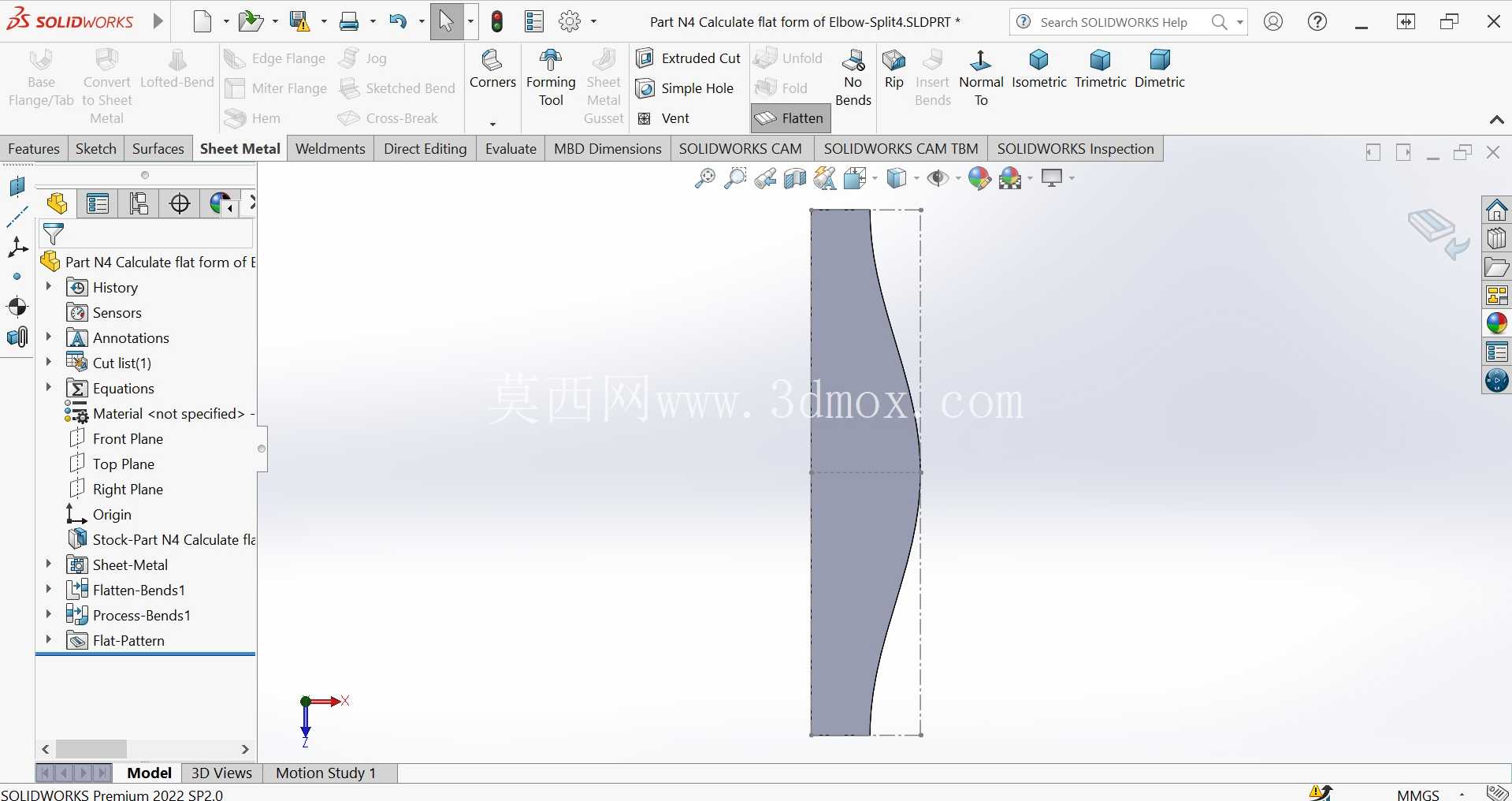Image resolution: width=1512 pixels, height=801 pixels.
Task: Open the Save dropdown arrow
Action: pos(324,22)
